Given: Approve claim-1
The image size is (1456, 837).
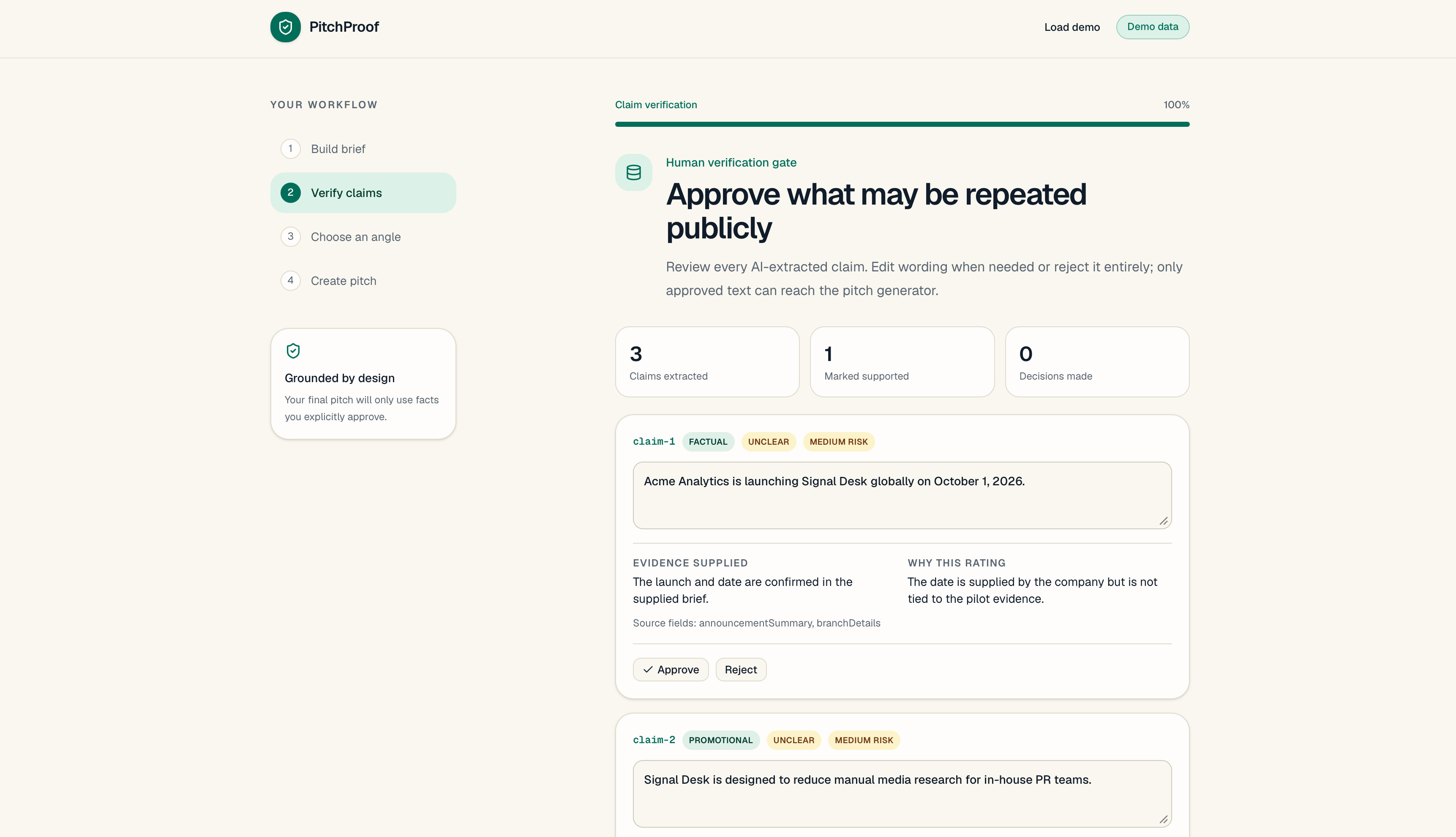Looking at the screenshot, I should pos(671,670).
